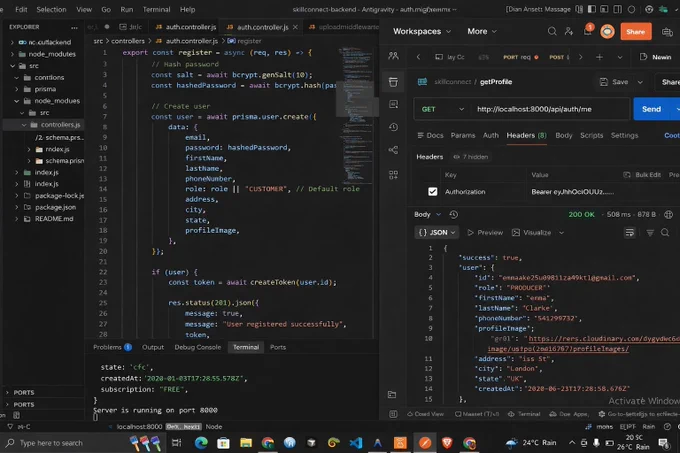Click the Visualize response button
The height and width of the screenshot is (453, 680).
532,233
